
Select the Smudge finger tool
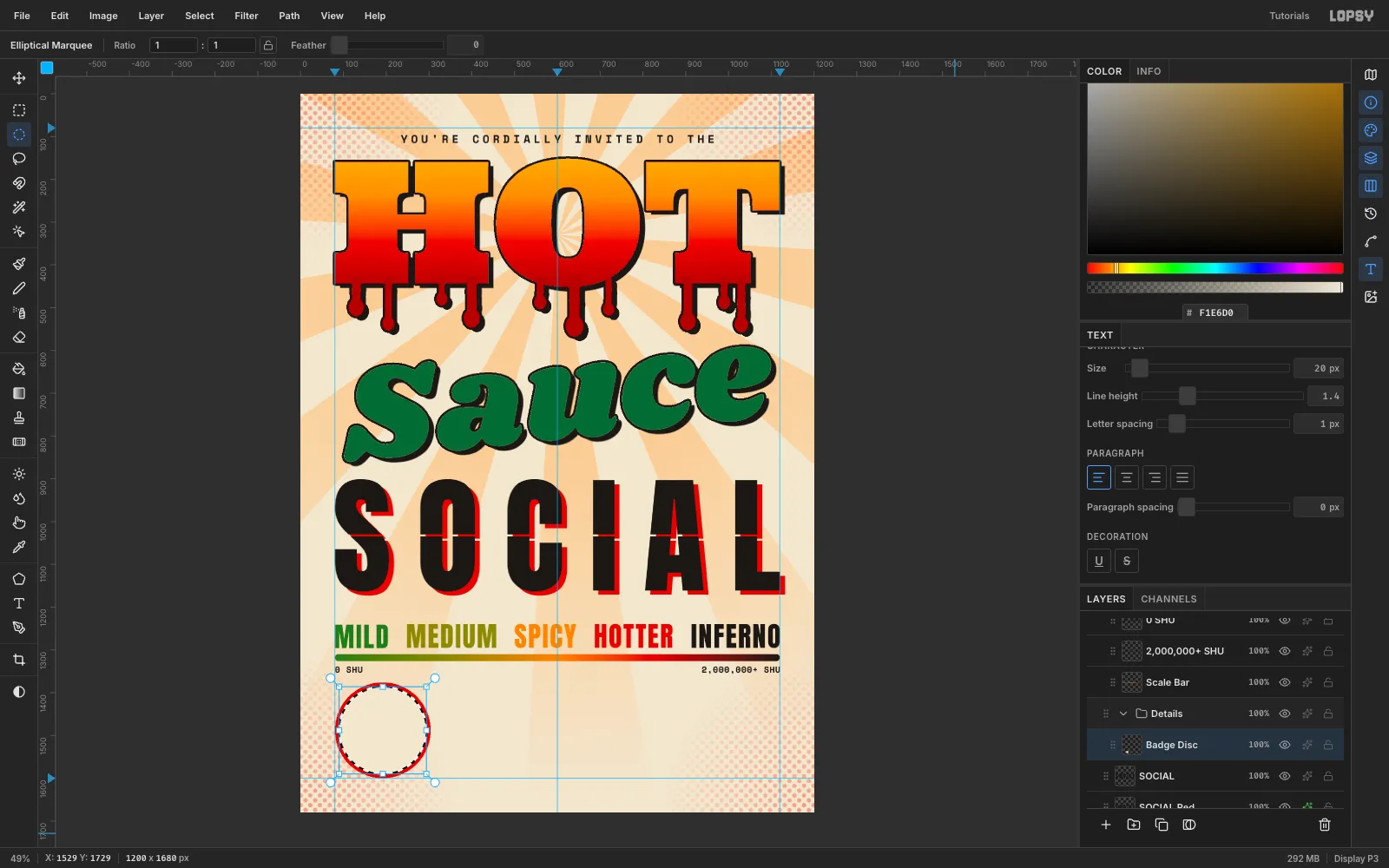pos(19,523)
